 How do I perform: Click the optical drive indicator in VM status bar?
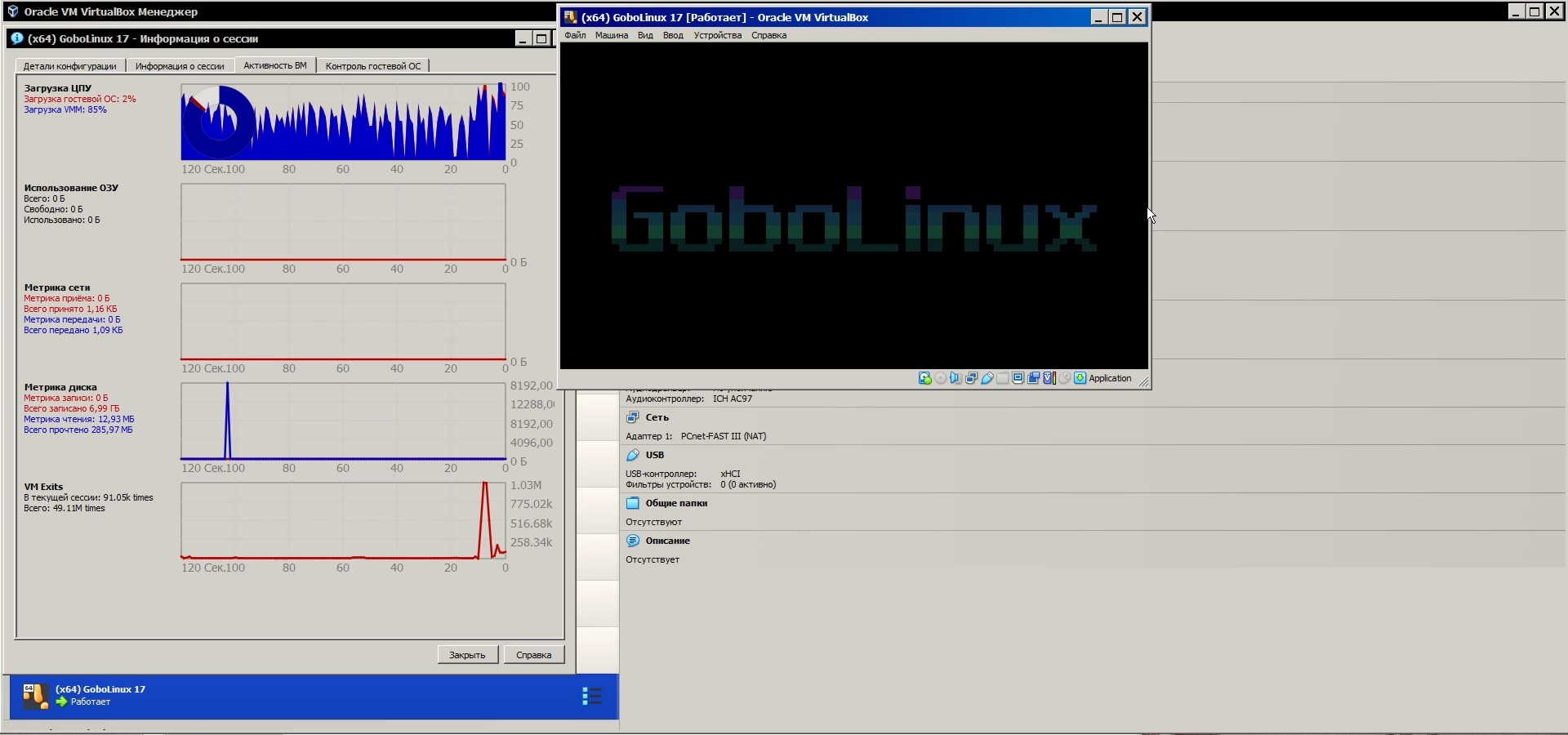coord(941,378)
